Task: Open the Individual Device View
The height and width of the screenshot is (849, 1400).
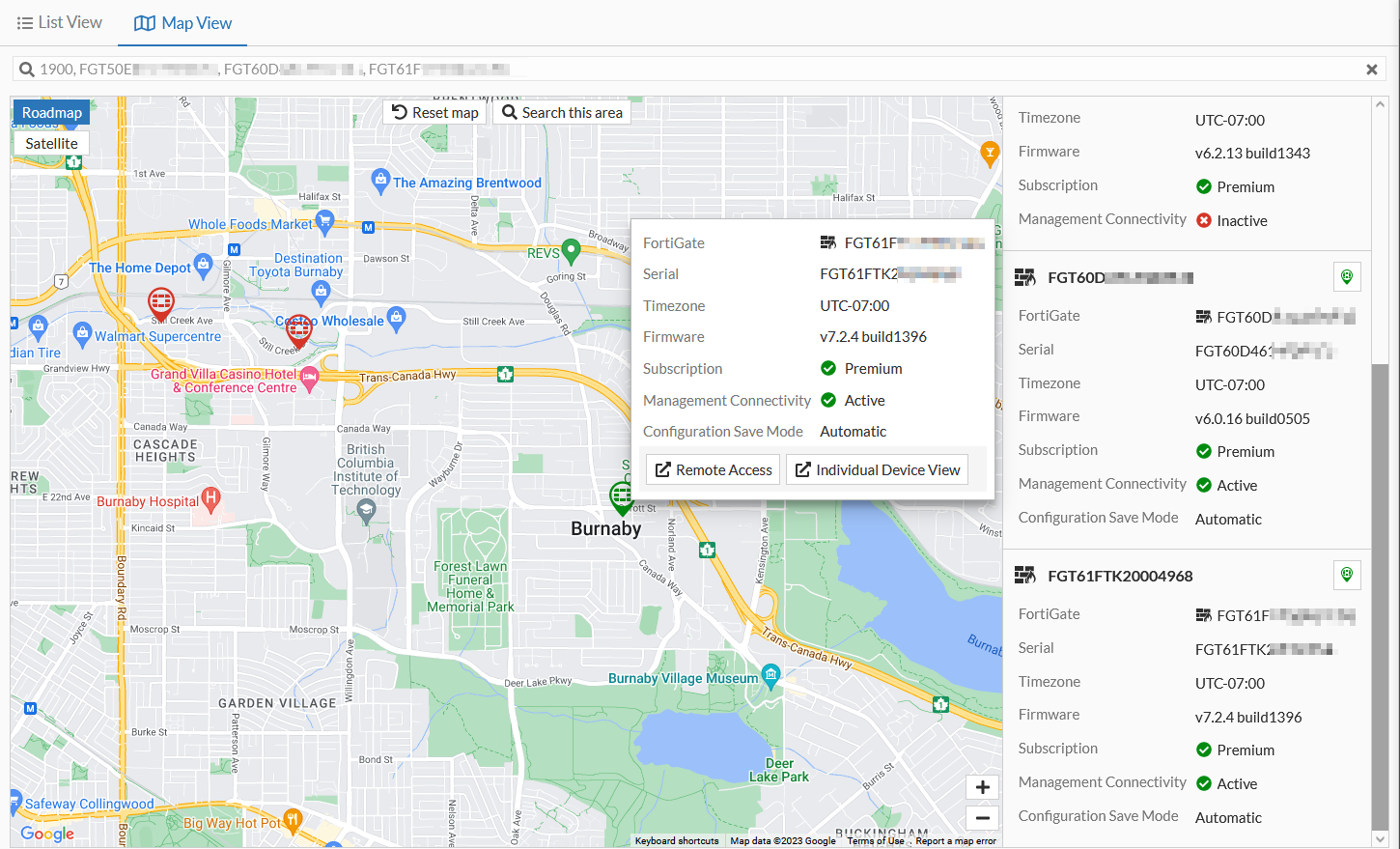Action: click(x=878, y=469)
